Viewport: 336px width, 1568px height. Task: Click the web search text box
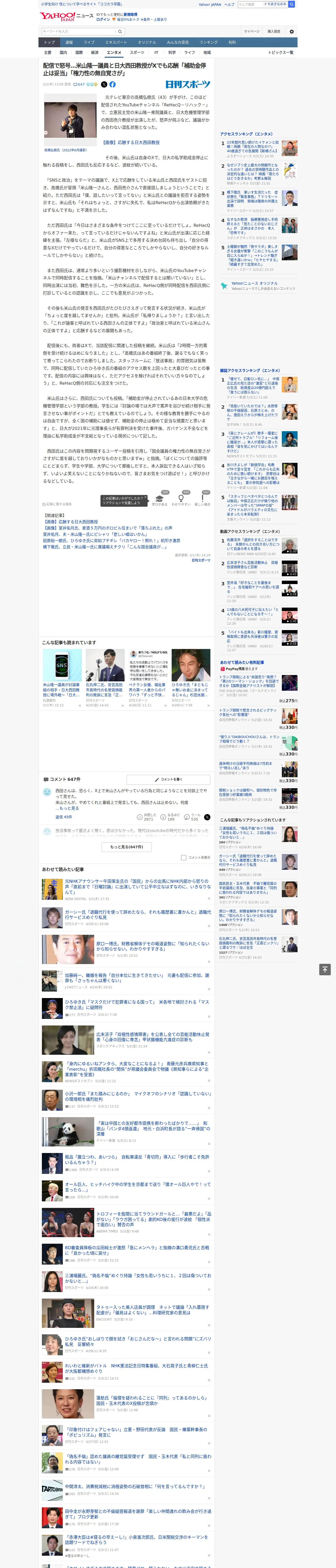point(250,4)
